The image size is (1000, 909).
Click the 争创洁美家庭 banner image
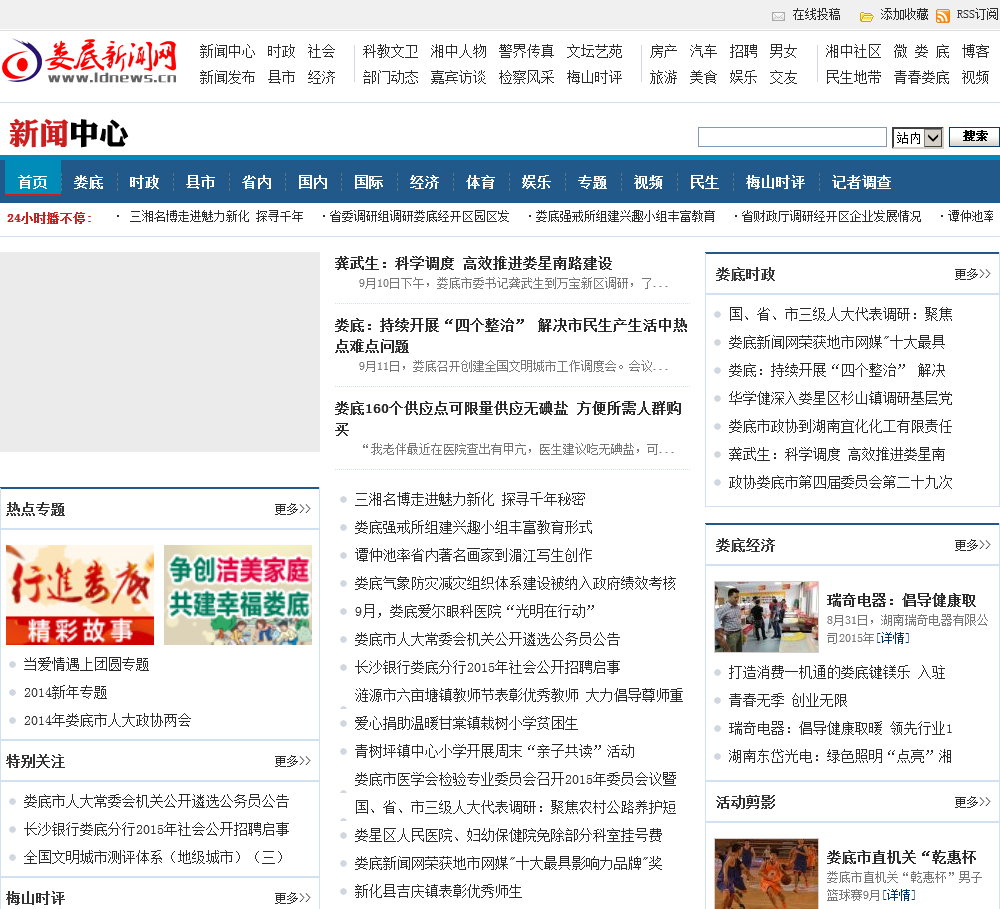tap(238, 595)
